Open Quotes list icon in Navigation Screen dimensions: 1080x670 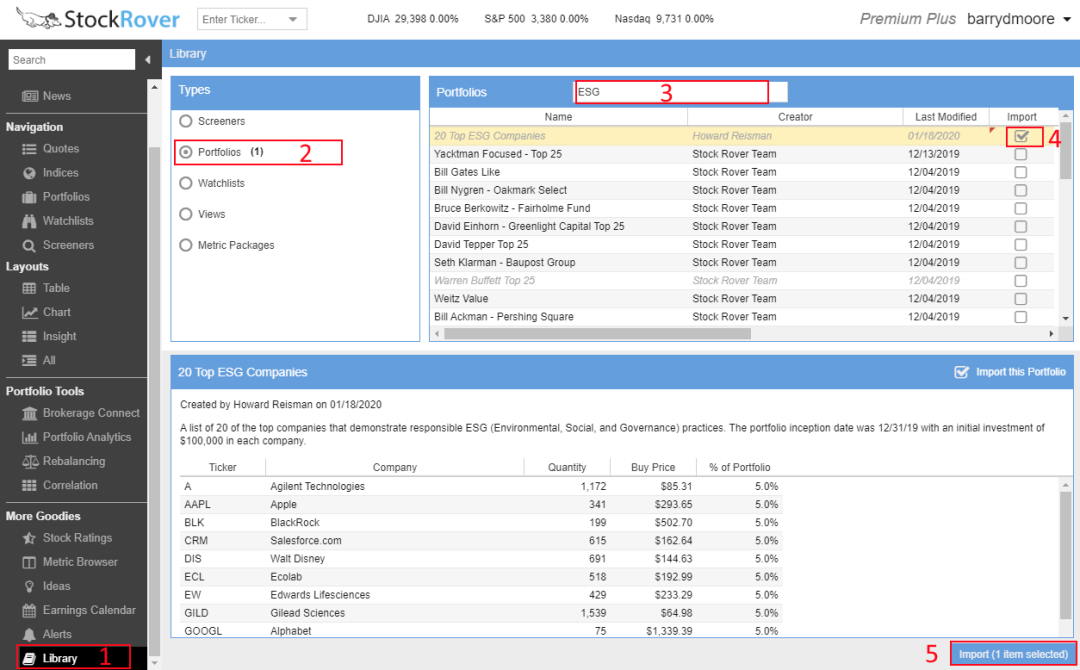click(x=29, y=149)
